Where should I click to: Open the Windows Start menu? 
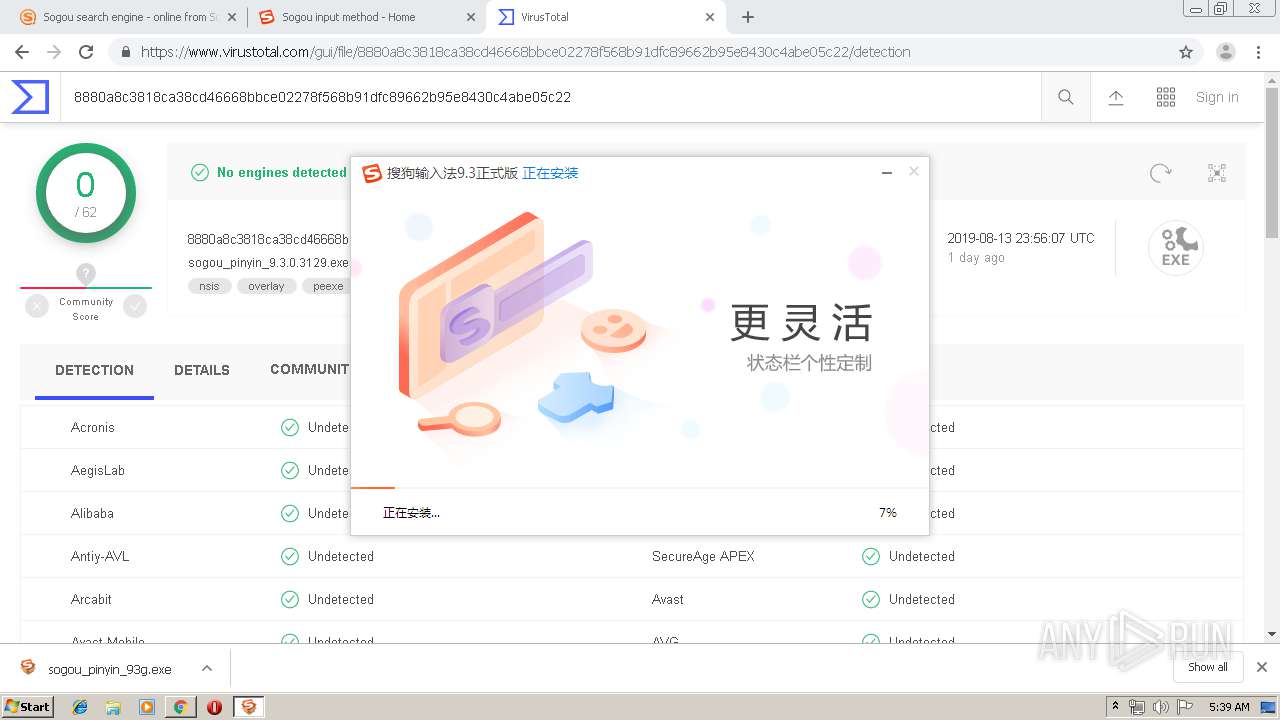tap(28, 706)
